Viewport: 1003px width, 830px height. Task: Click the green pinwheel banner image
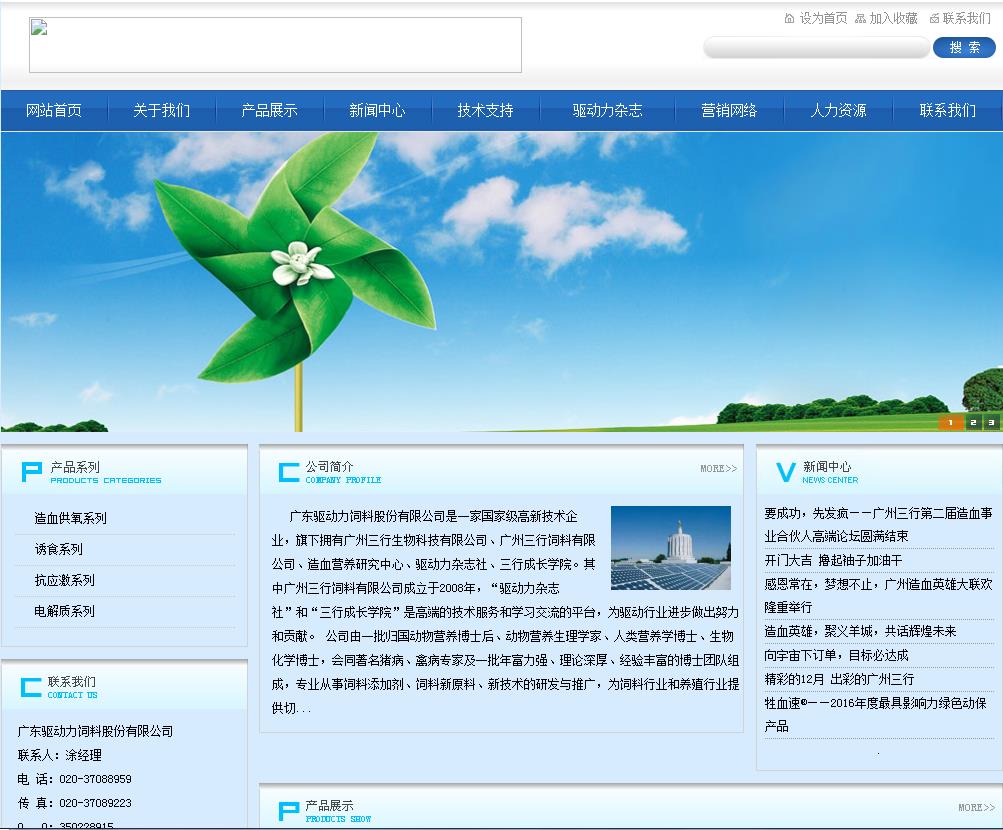tap(502, 281)
